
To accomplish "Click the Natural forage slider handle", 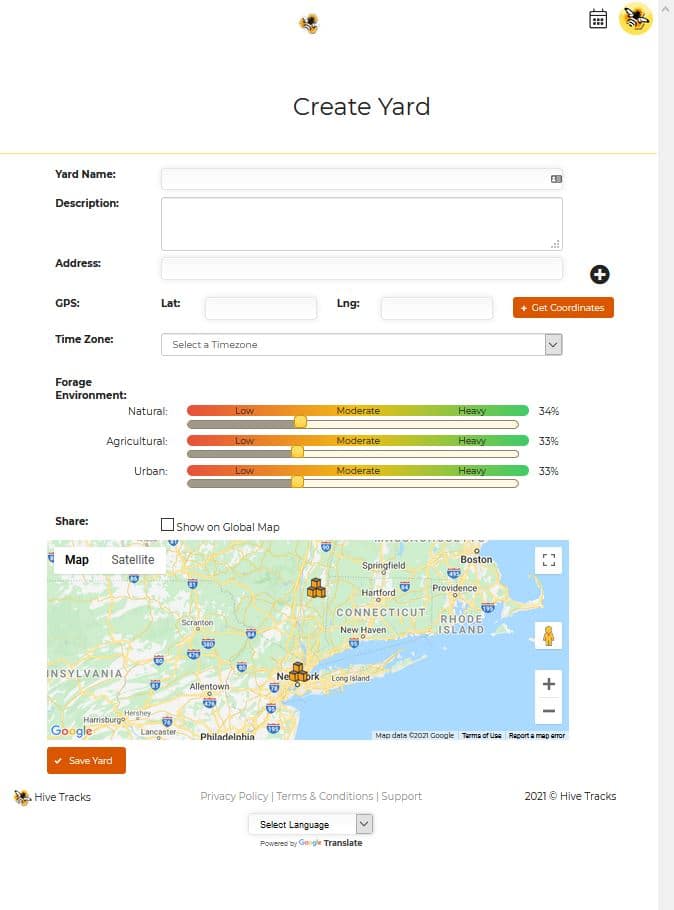I will [x=300, y=422].
